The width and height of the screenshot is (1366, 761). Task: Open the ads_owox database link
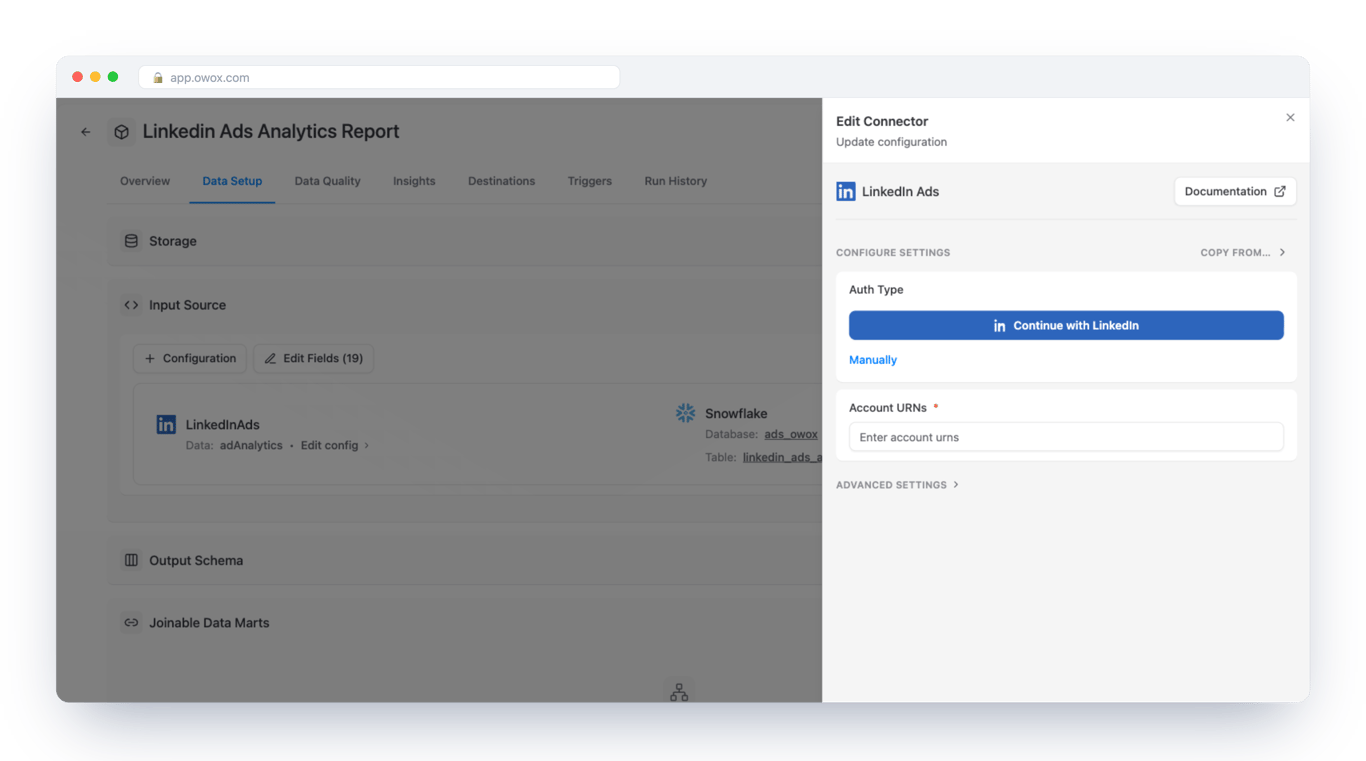(791, 434)
